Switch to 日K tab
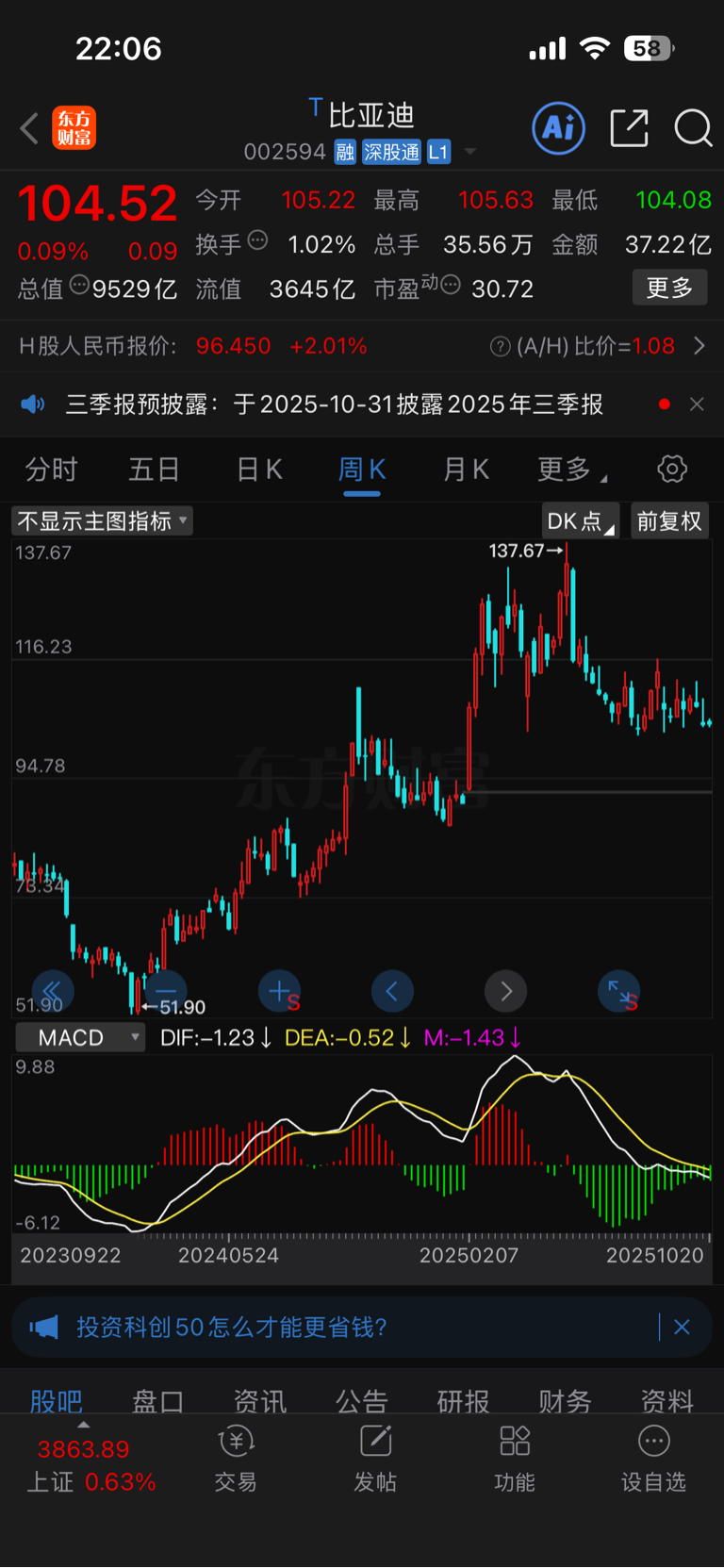The width and height of the screenshot is (724, 1568). 259,469
